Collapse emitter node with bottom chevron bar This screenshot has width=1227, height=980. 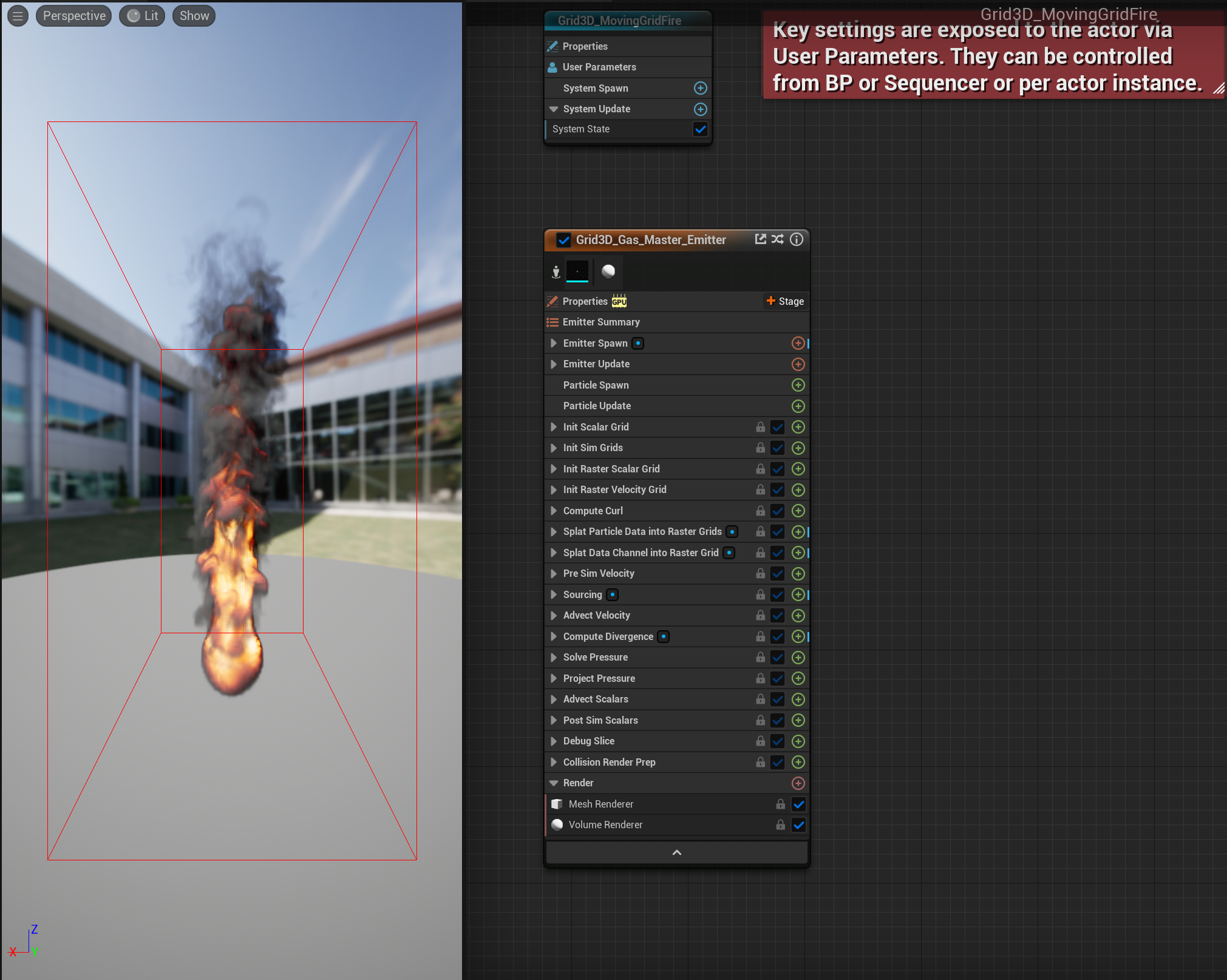[x=676, y=852]
